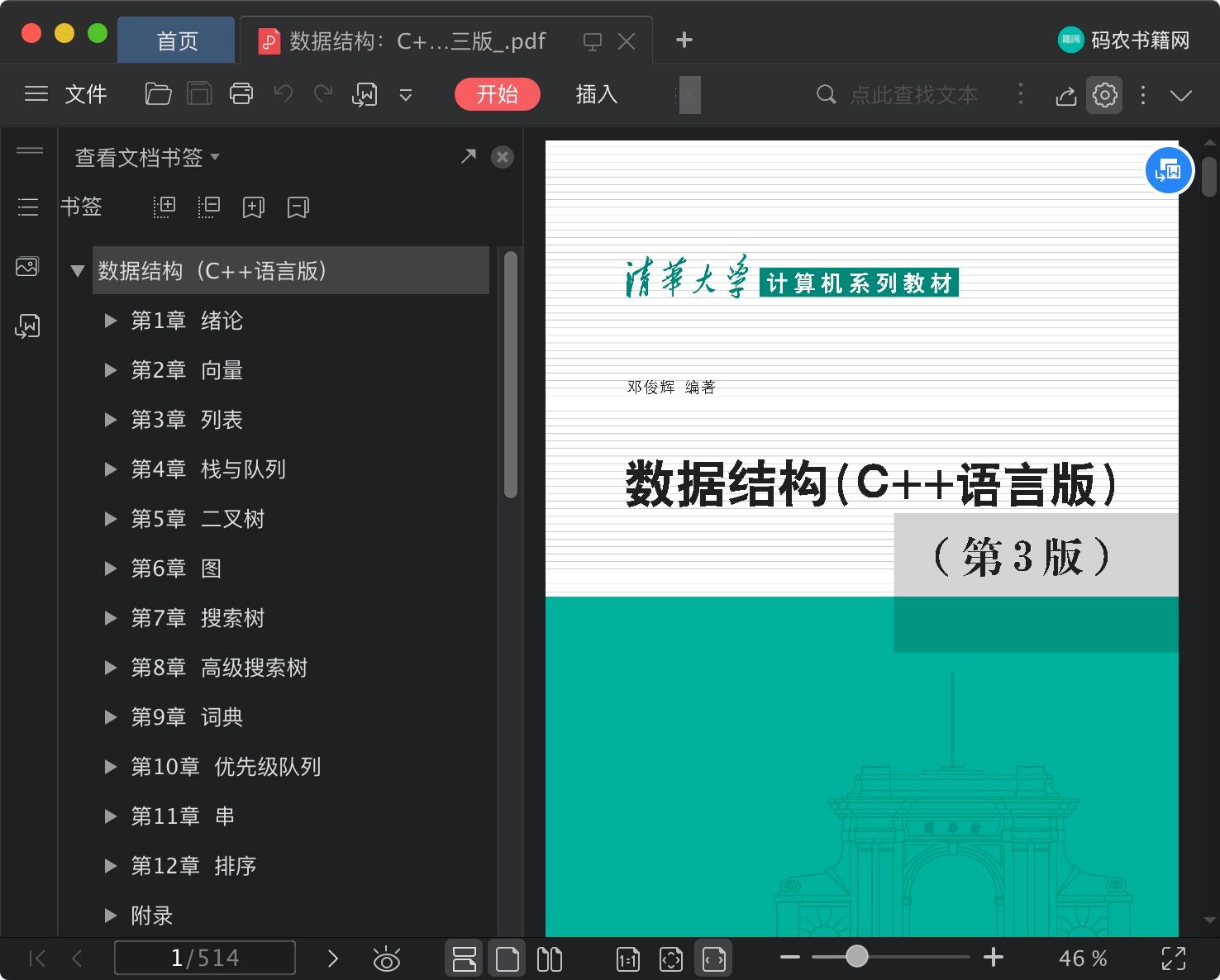Image resolution: width=1220 pixels, height=980 pixels.
Task: Click the save document icon
Action: click(x=199, y=94)
